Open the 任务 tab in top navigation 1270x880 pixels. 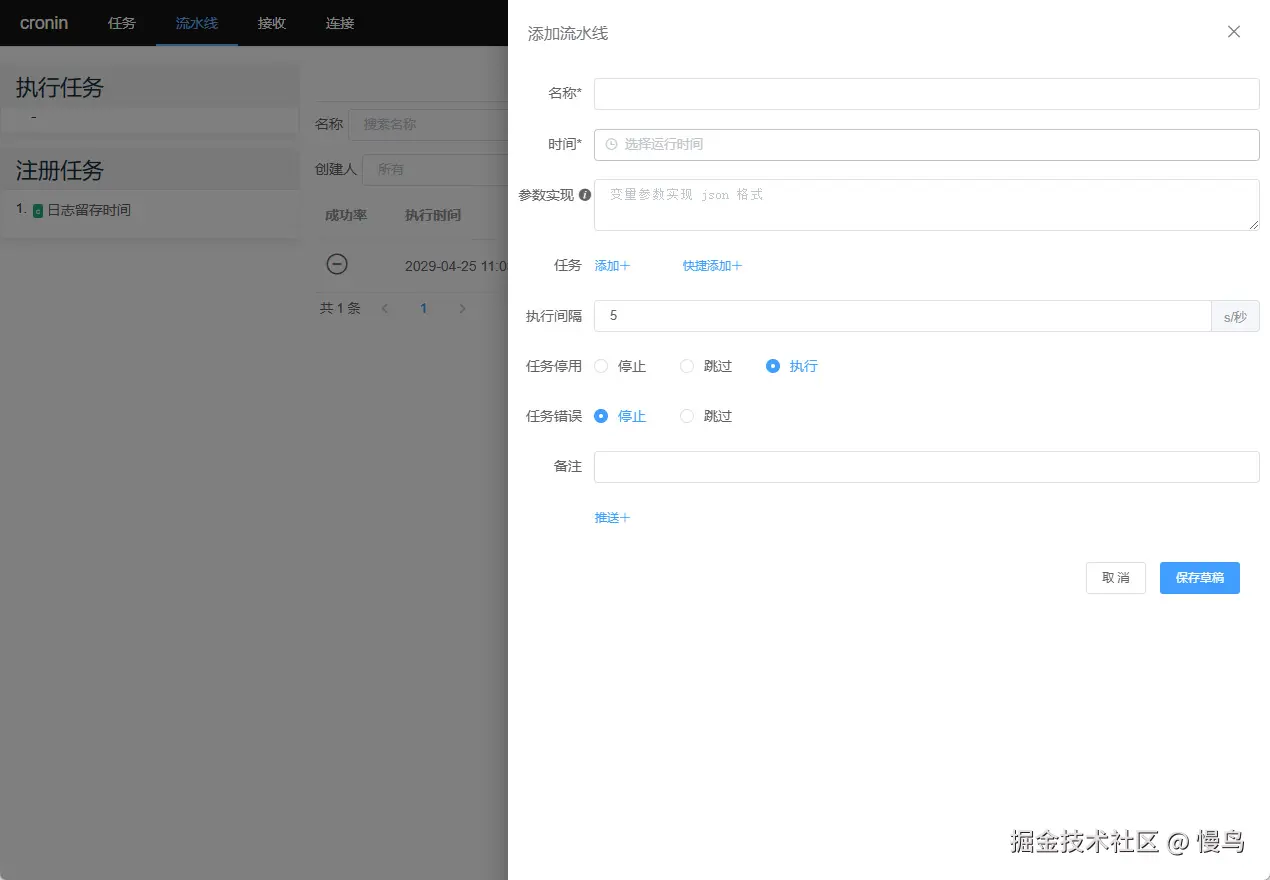tap(122, 22)
